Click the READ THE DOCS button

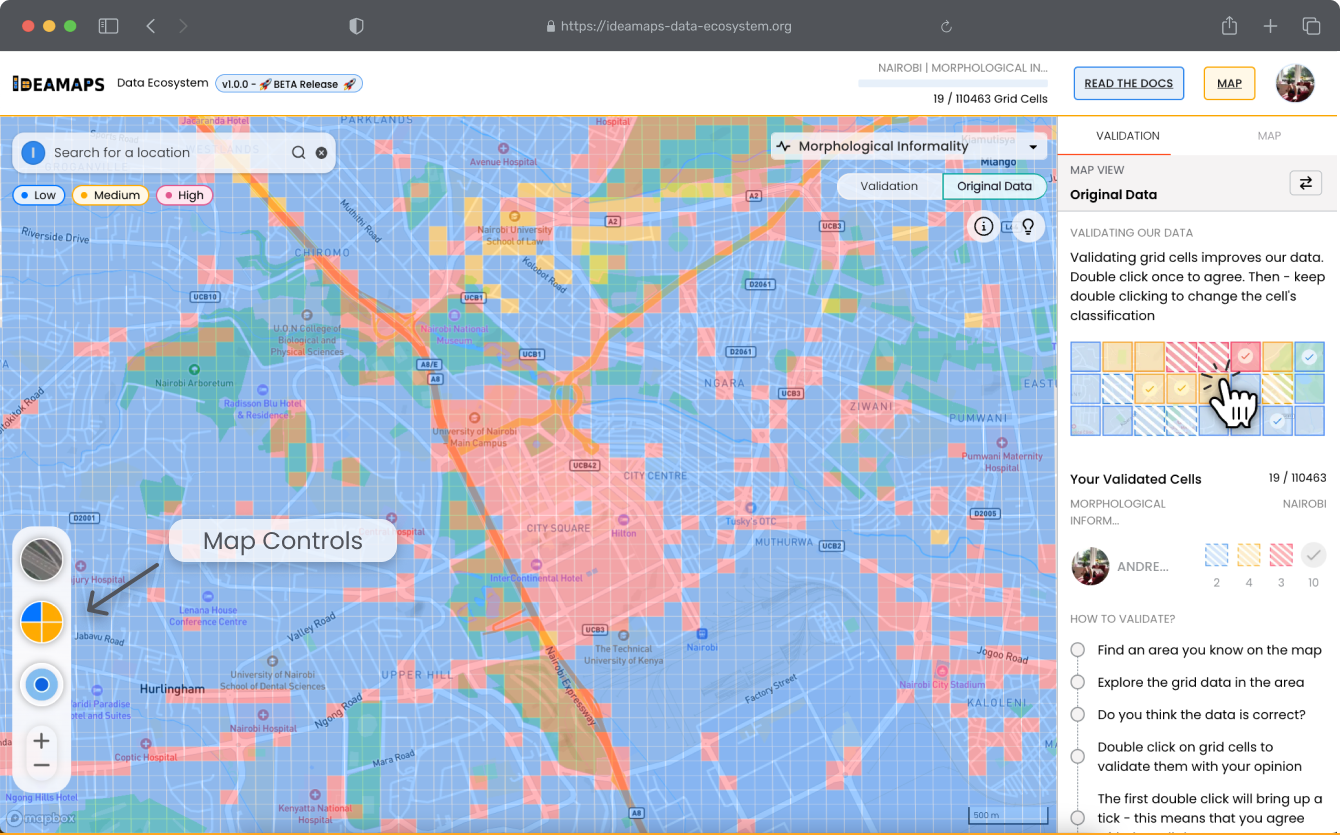click(x=1128, y=84)
